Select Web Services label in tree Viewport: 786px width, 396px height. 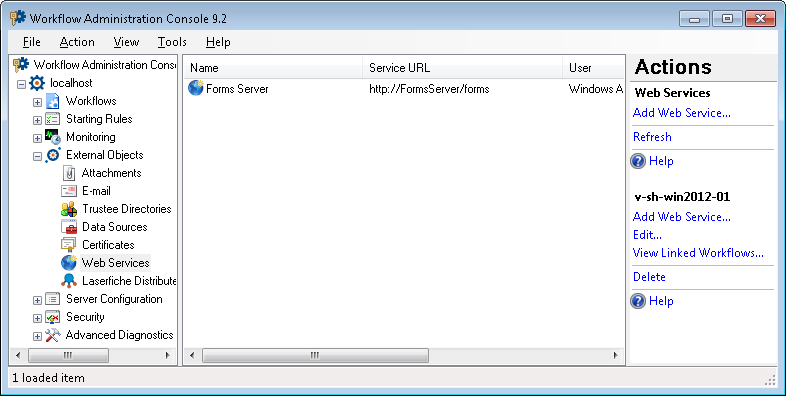(115, 263)
